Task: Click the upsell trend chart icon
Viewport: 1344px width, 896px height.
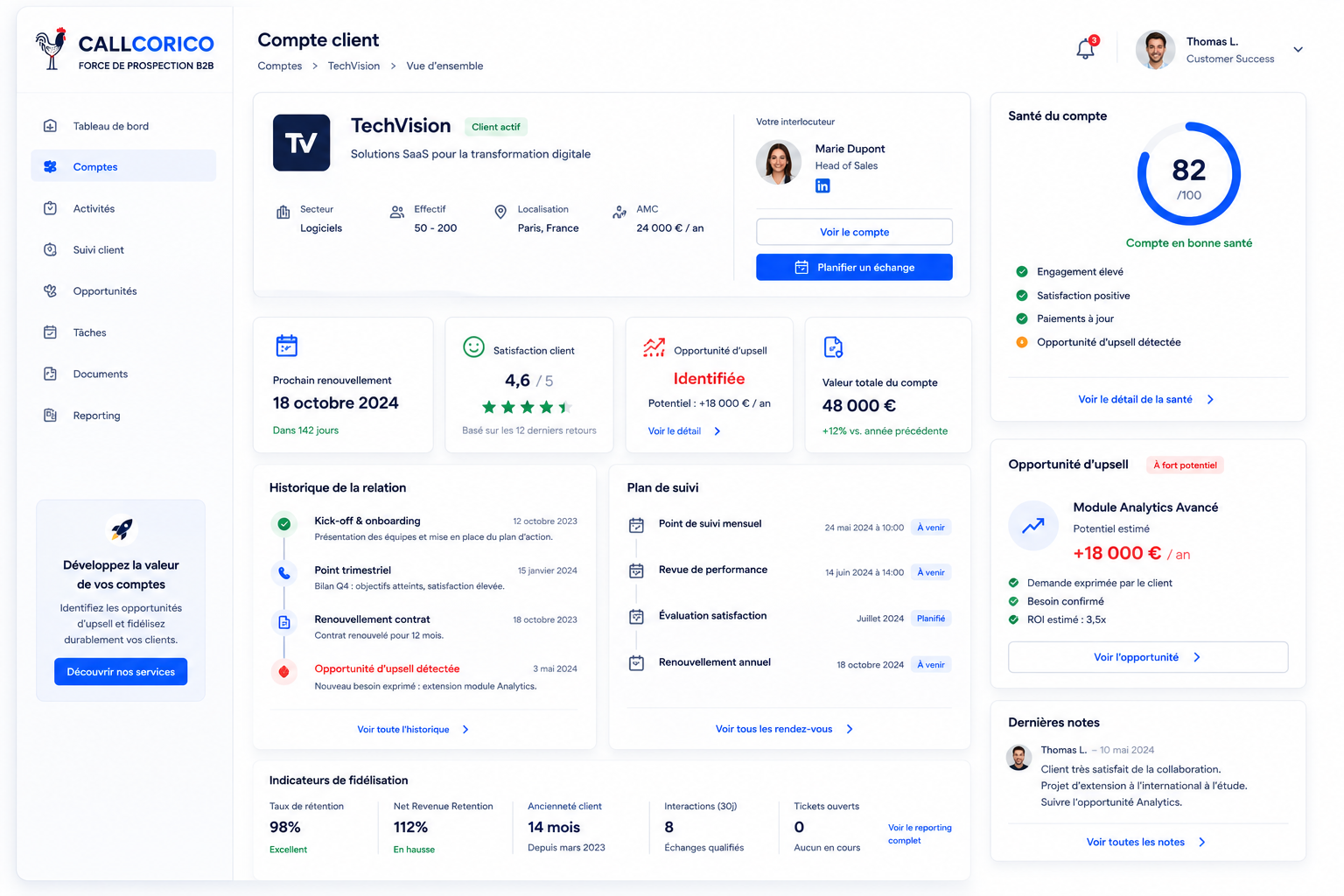Action: pos(654,347)
